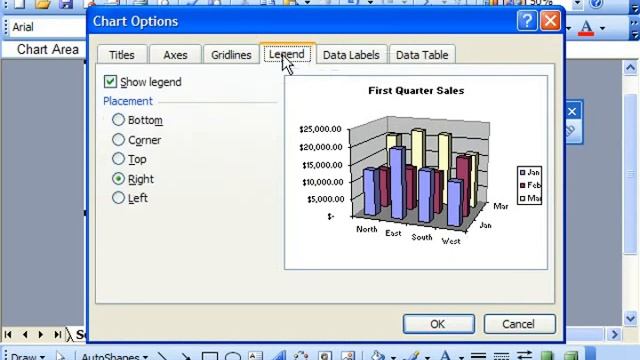Click the Arial font name box
The height and width of the screenshot is (360, 640).
coord(47,27)
